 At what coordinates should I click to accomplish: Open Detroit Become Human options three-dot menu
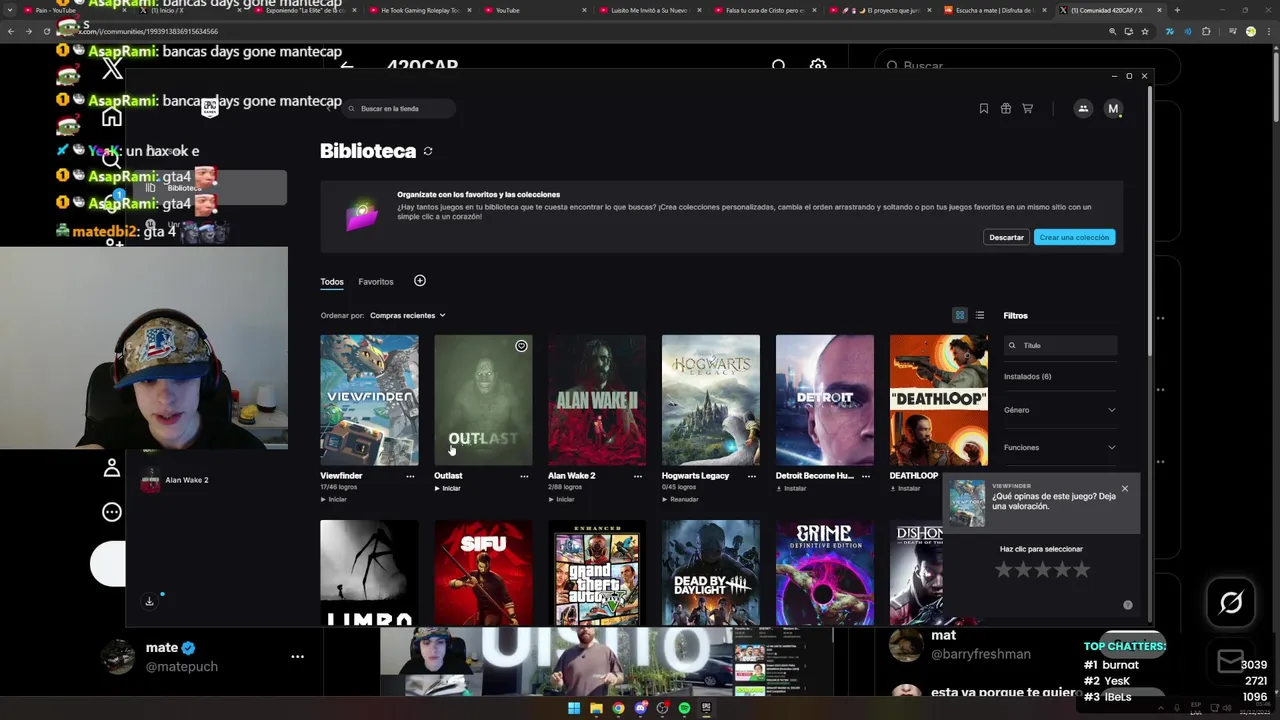point(866,476)
